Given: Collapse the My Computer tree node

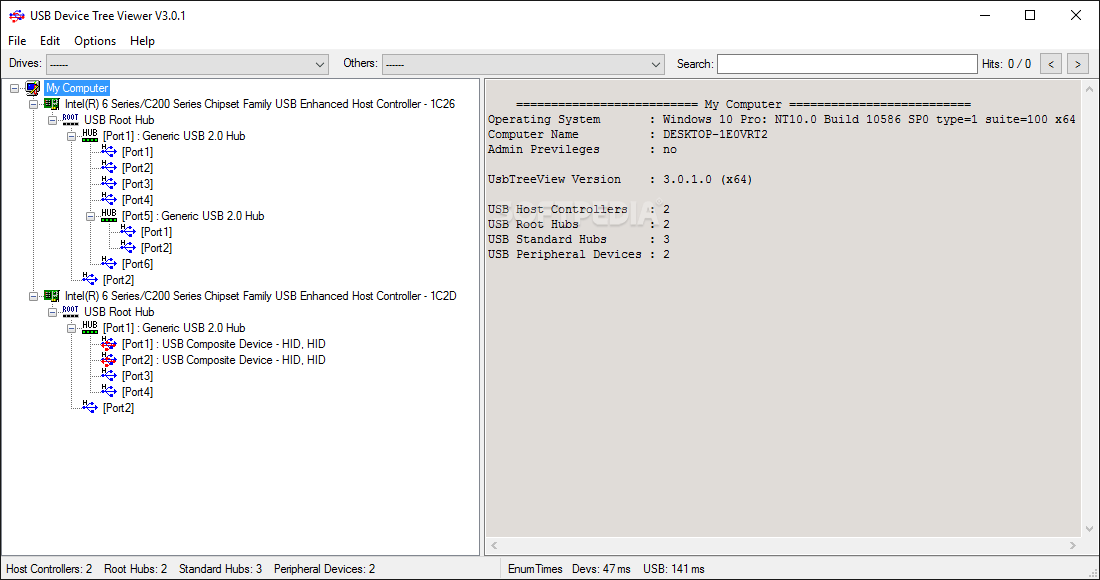Looking at the screenshot, I should pos(15,87).
